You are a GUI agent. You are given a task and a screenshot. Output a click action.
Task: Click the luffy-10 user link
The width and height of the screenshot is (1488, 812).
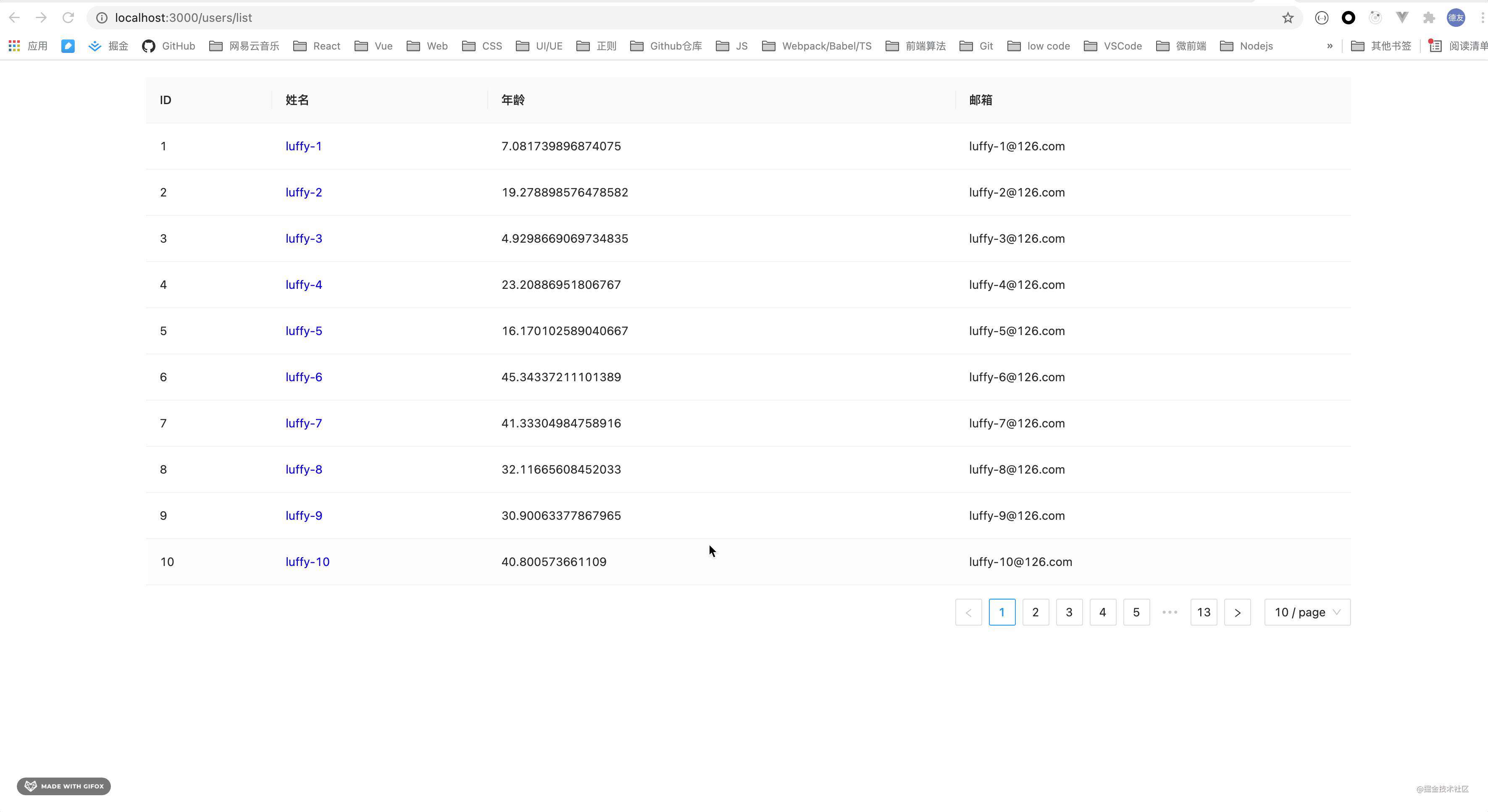(x=307, y=561)
